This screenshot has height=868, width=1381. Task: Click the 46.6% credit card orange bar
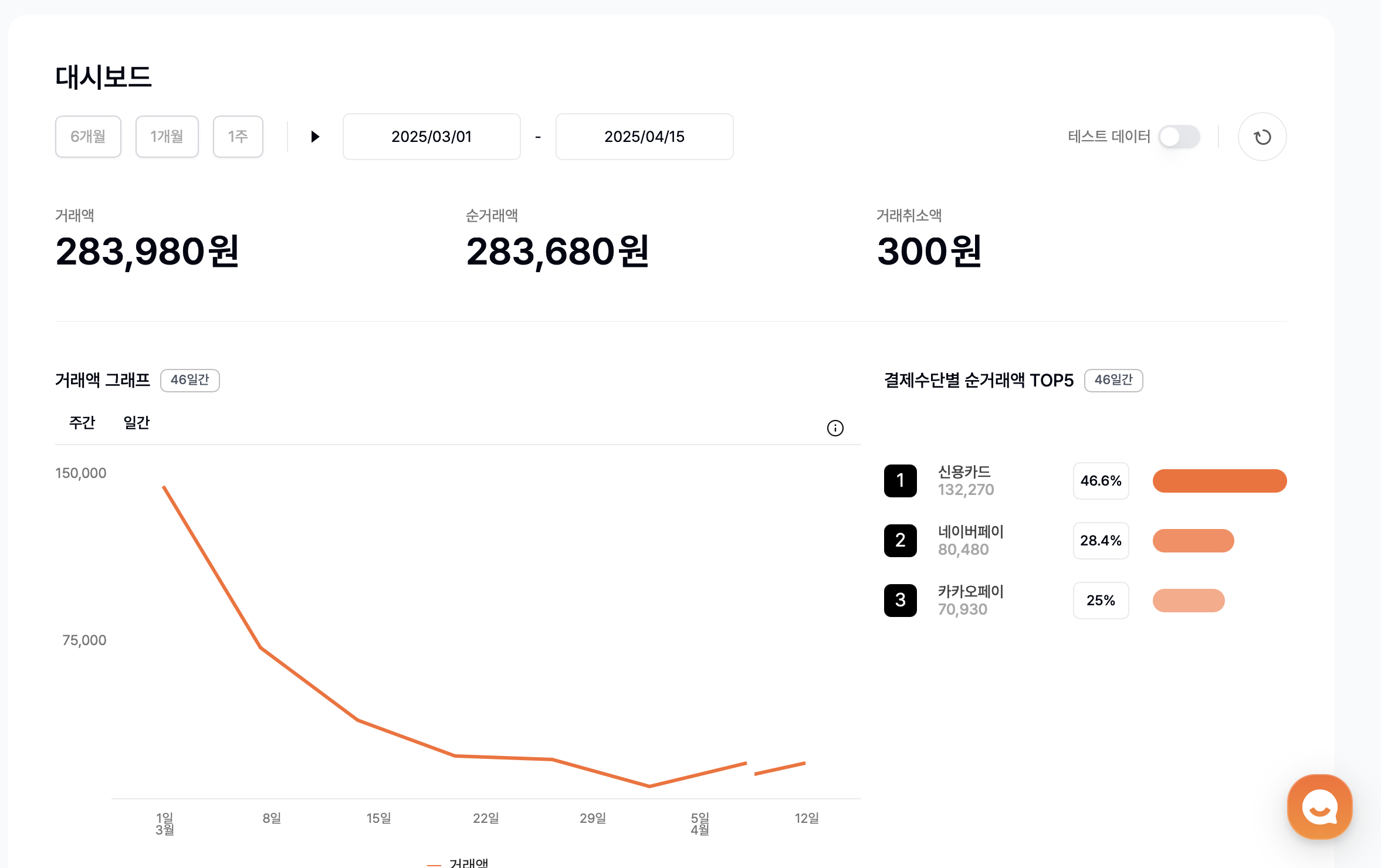[x=1219, y=481]
